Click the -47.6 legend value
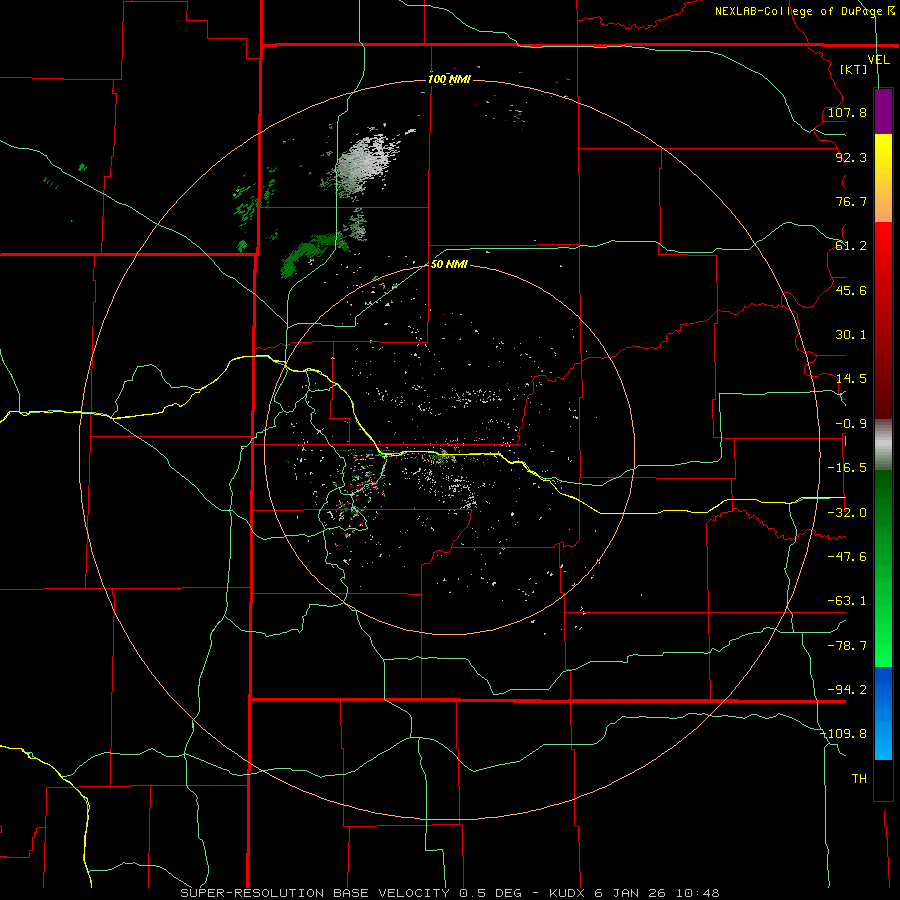900x900 pixels. click(847, 557)
